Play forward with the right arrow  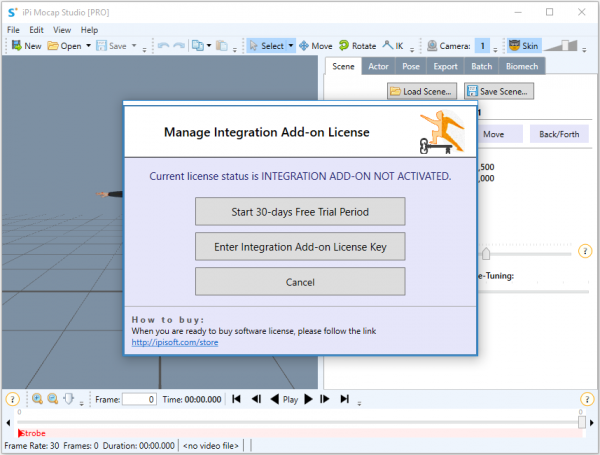pos(308,399)
